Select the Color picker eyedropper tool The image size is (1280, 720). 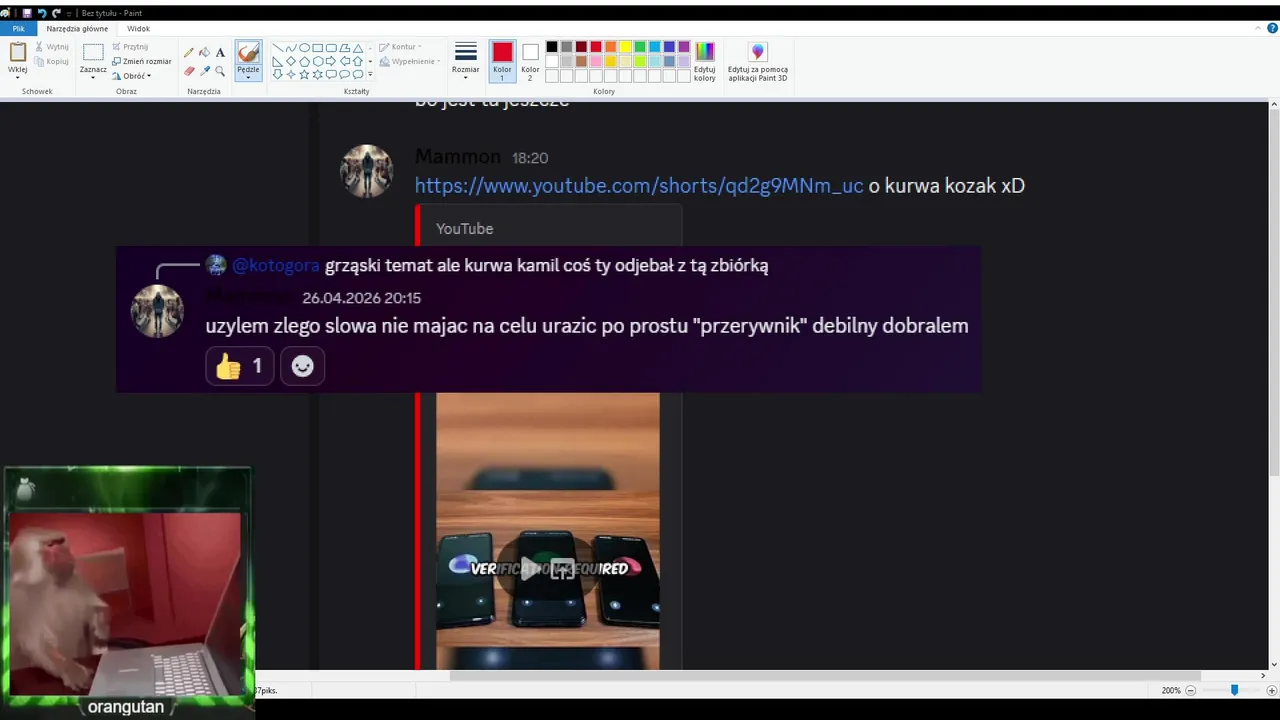(x=205, y=71)
